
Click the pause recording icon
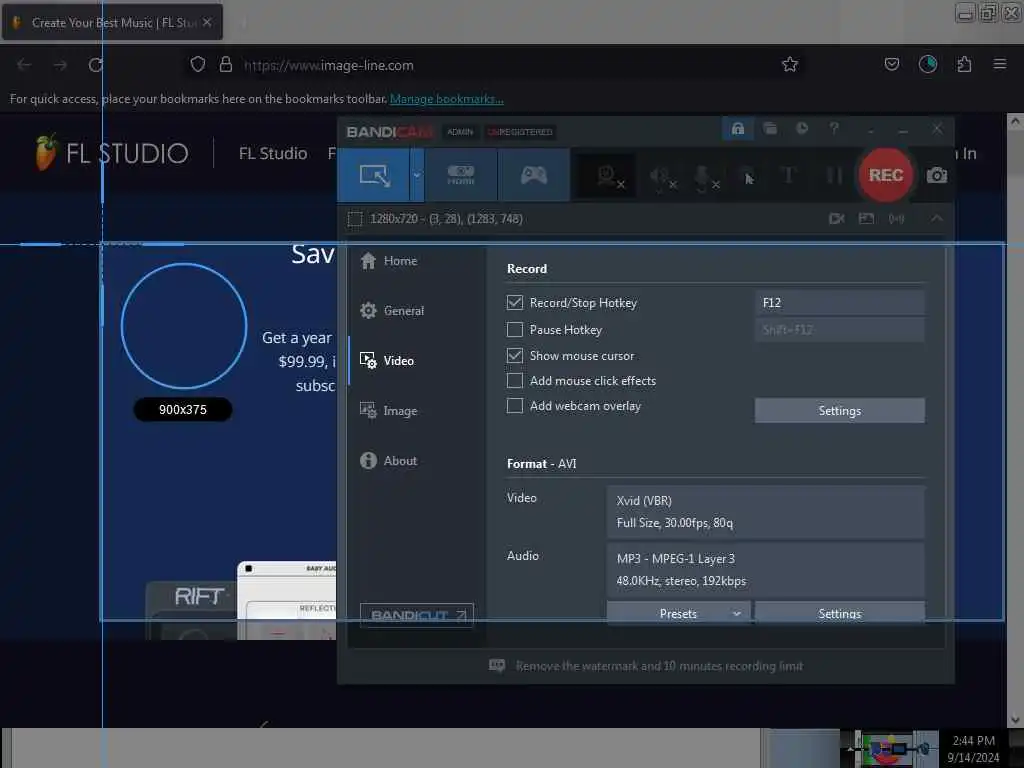[x=834, y=175]
